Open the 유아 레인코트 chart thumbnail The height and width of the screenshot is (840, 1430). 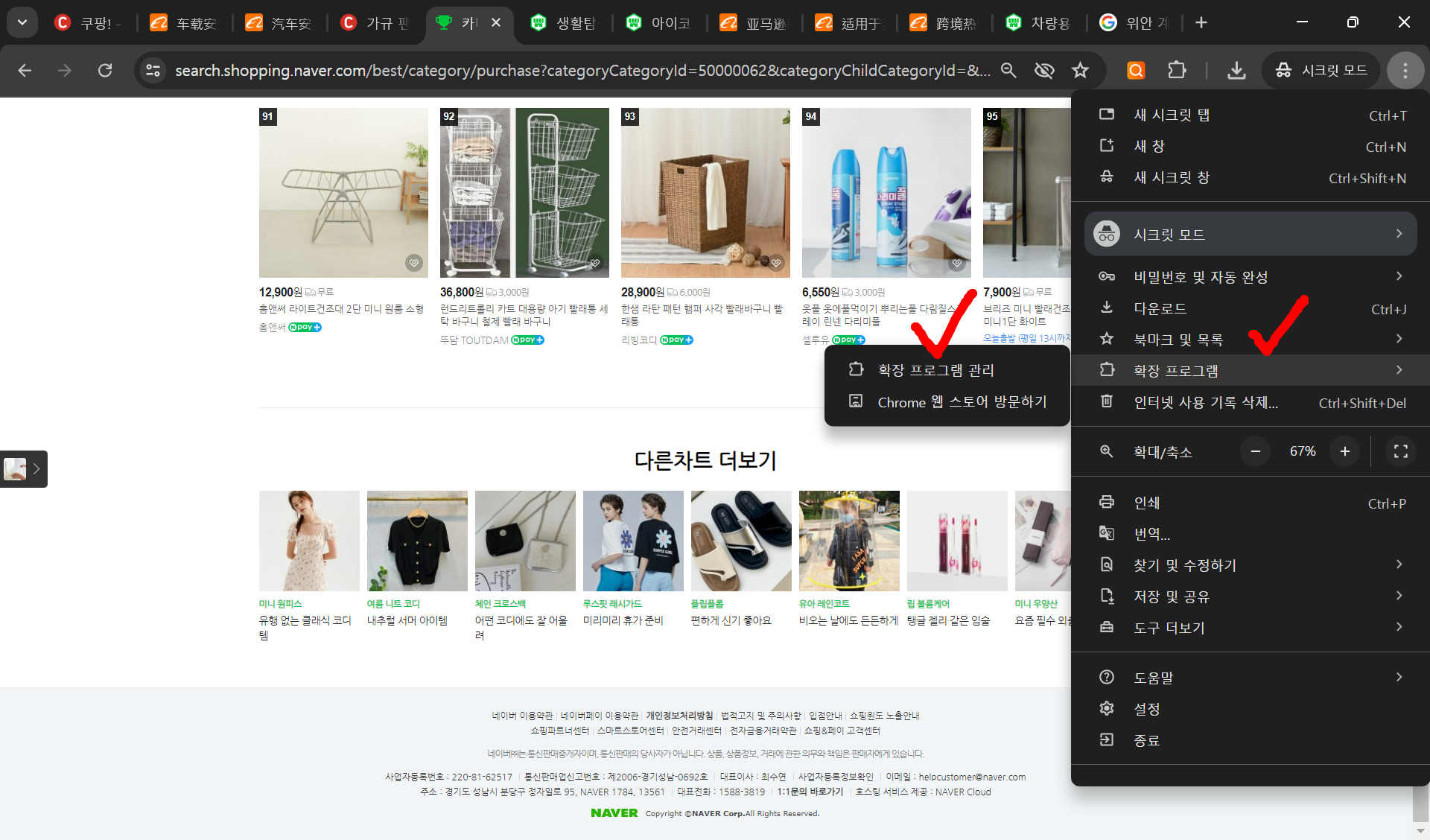[x=848, y=541]
